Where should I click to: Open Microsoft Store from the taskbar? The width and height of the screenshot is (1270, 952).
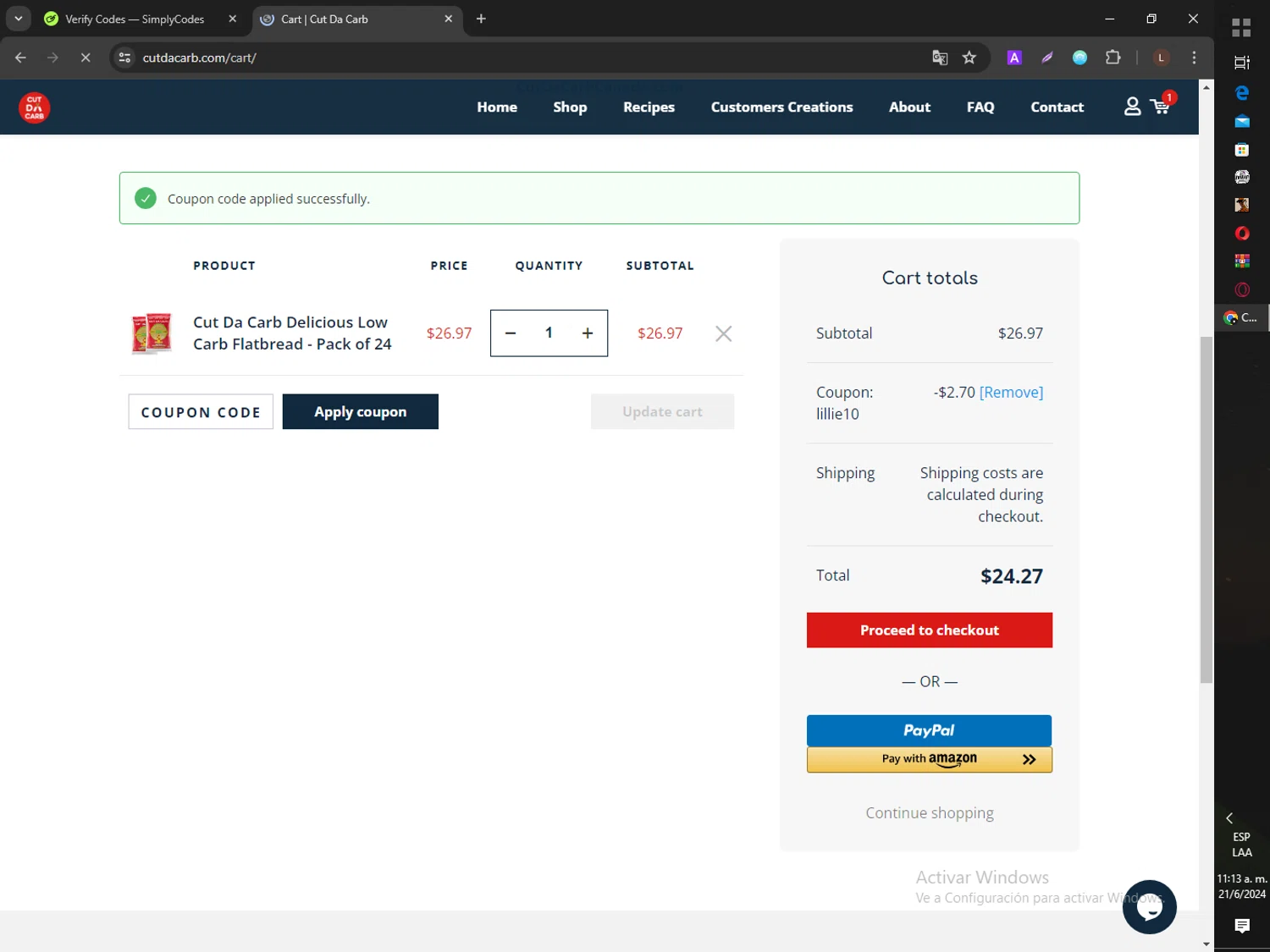click(1242, 150)
